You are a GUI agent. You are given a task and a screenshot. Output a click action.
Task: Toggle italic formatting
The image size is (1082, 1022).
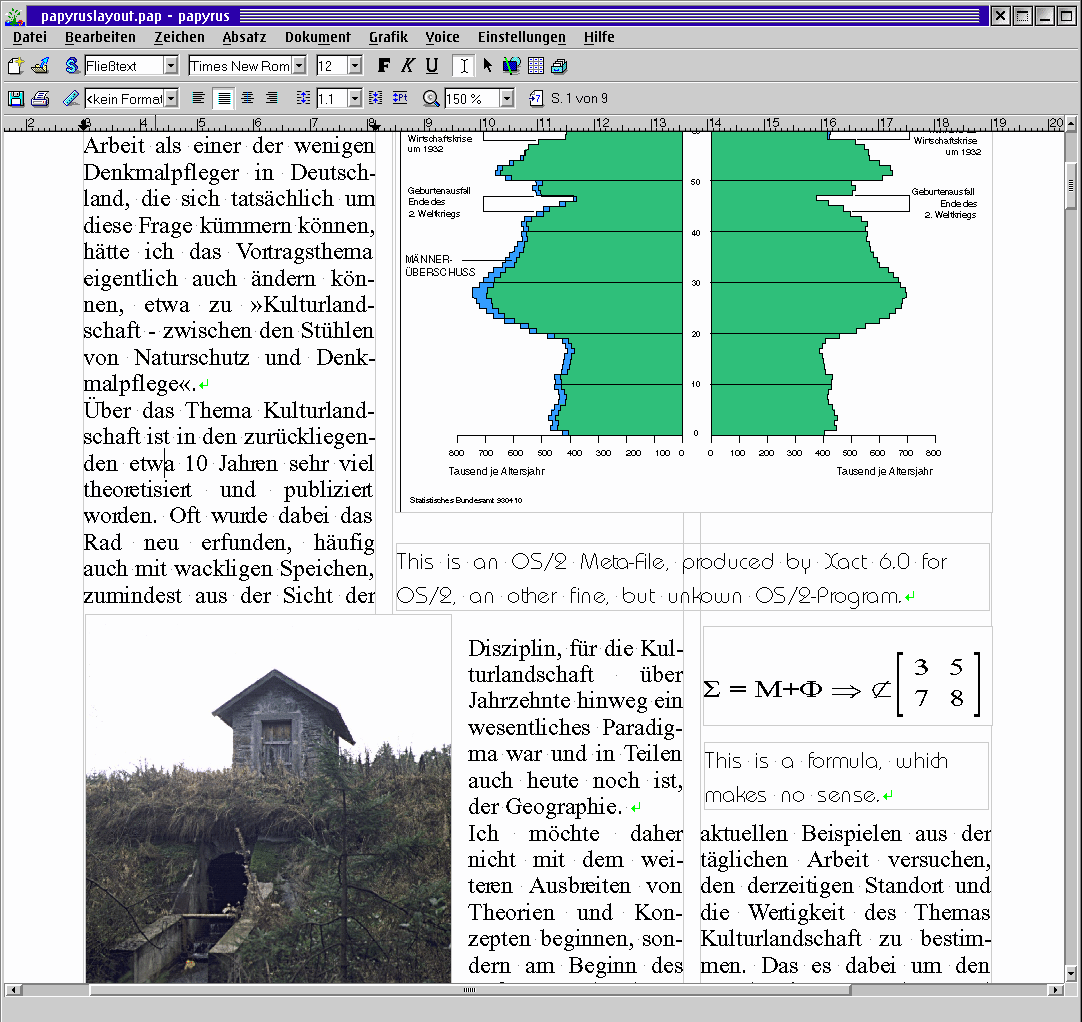click(x=407, y=66)
